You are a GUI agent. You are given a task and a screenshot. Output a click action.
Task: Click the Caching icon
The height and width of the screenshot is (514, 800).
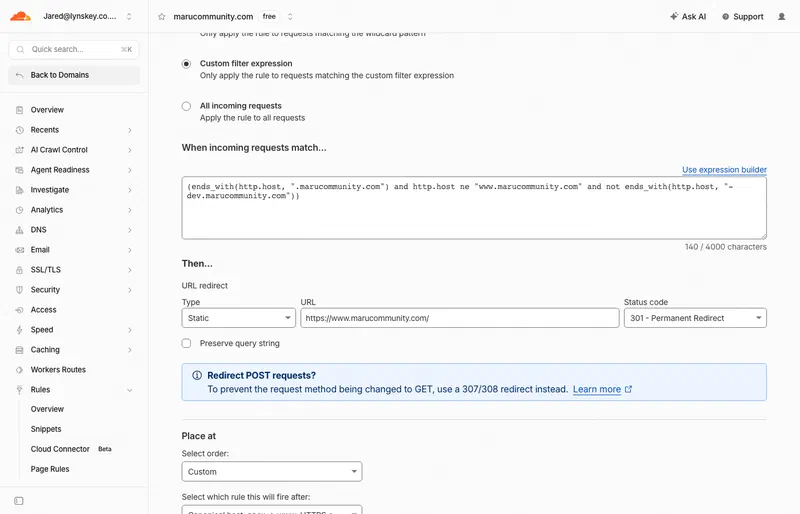(x=19, y=350)
